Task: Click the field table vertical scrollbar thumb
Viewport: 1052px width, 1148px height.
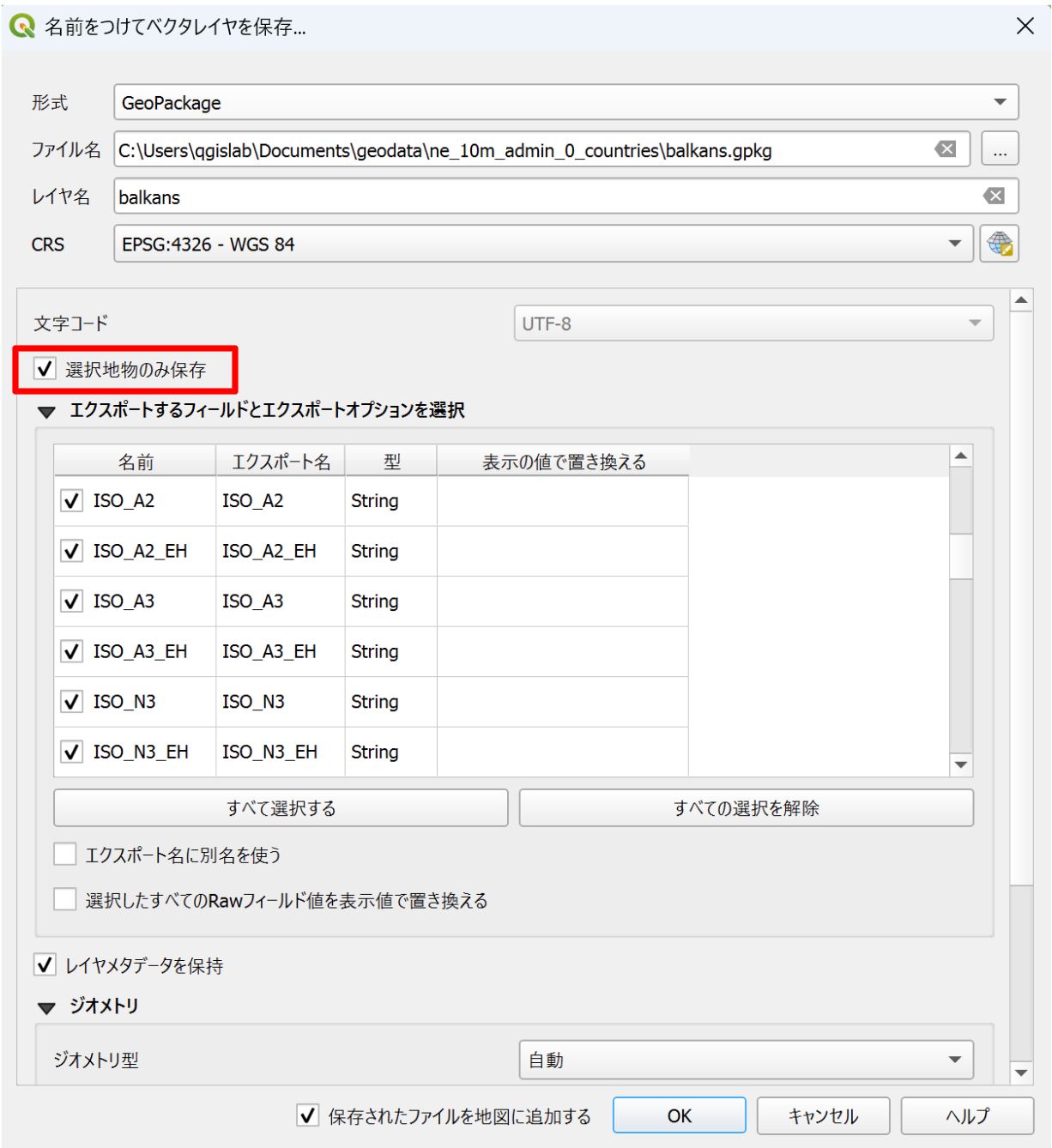Action: (x=961, y=556)
